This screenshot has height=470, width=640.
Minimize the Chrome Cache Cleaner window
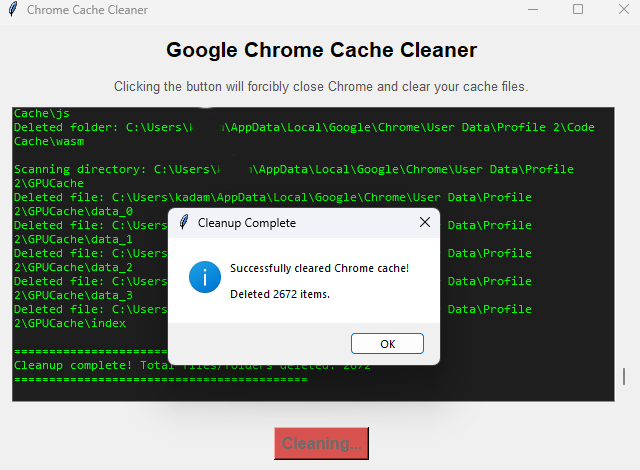(532, 10)
